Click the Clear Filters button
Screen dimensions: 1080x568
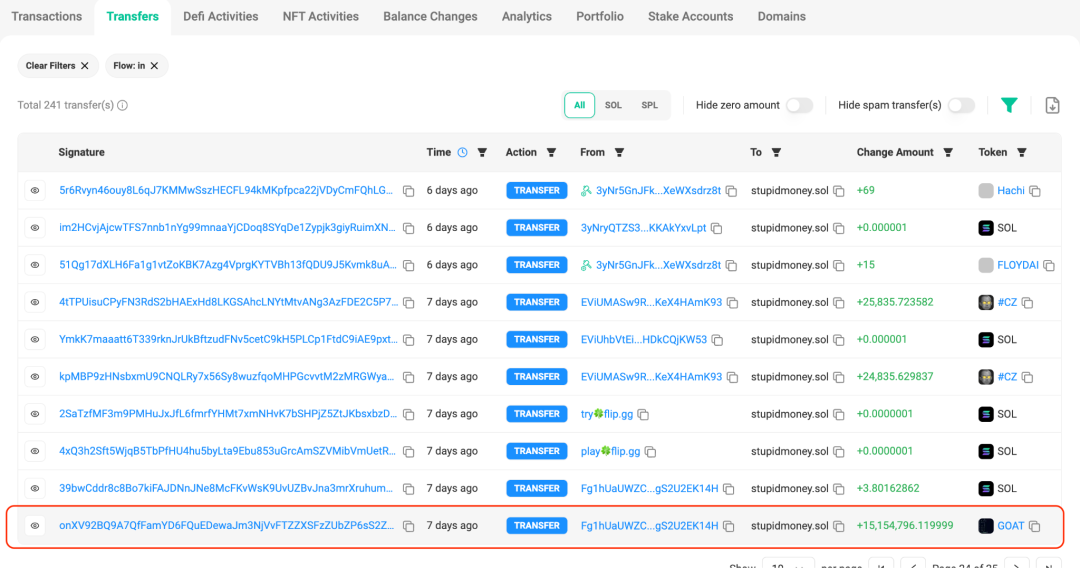(x=58, y=66)
